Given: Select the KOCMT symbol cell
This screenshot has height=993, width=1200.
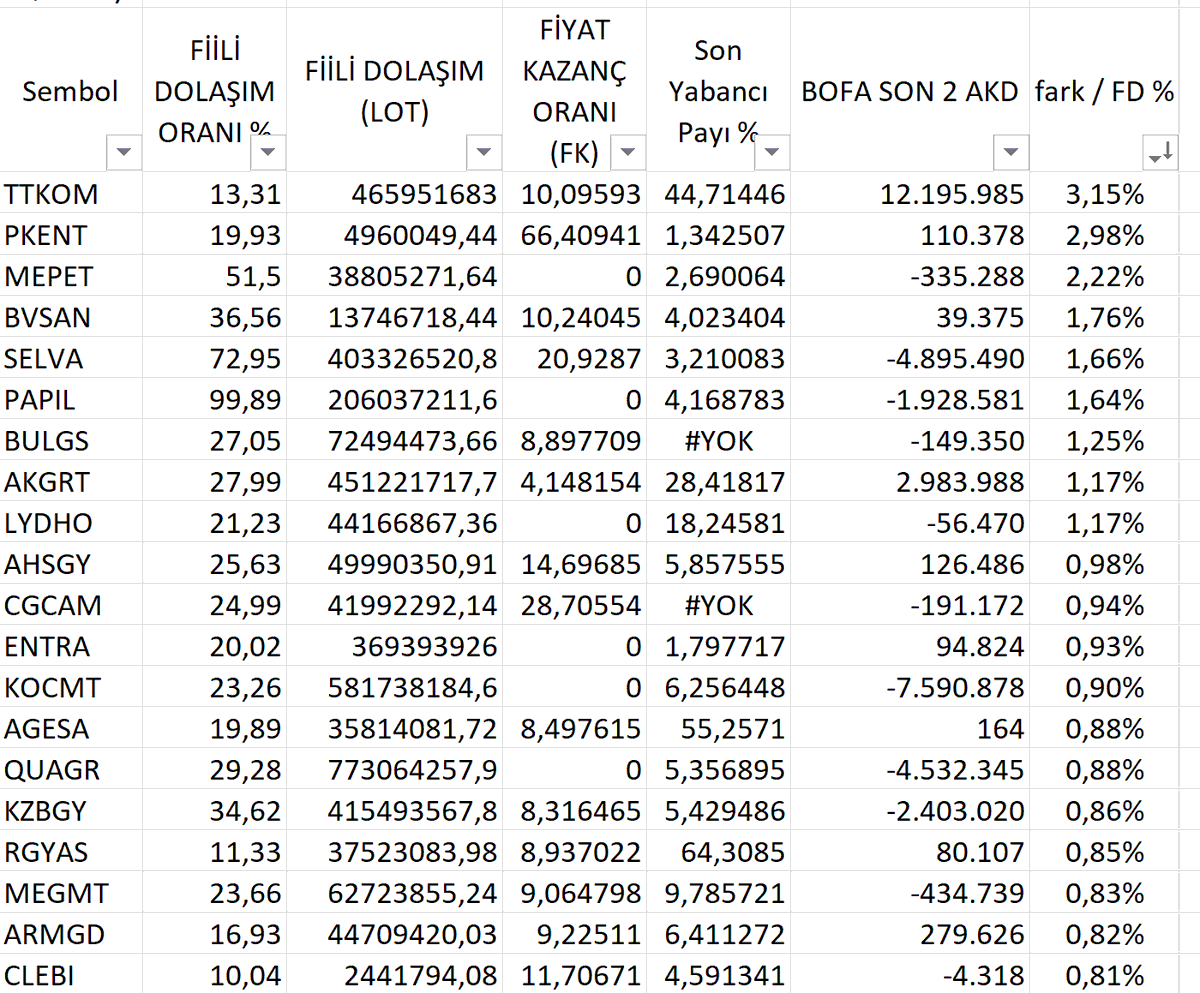Looking at the screenshot, I should coord(71,688).
